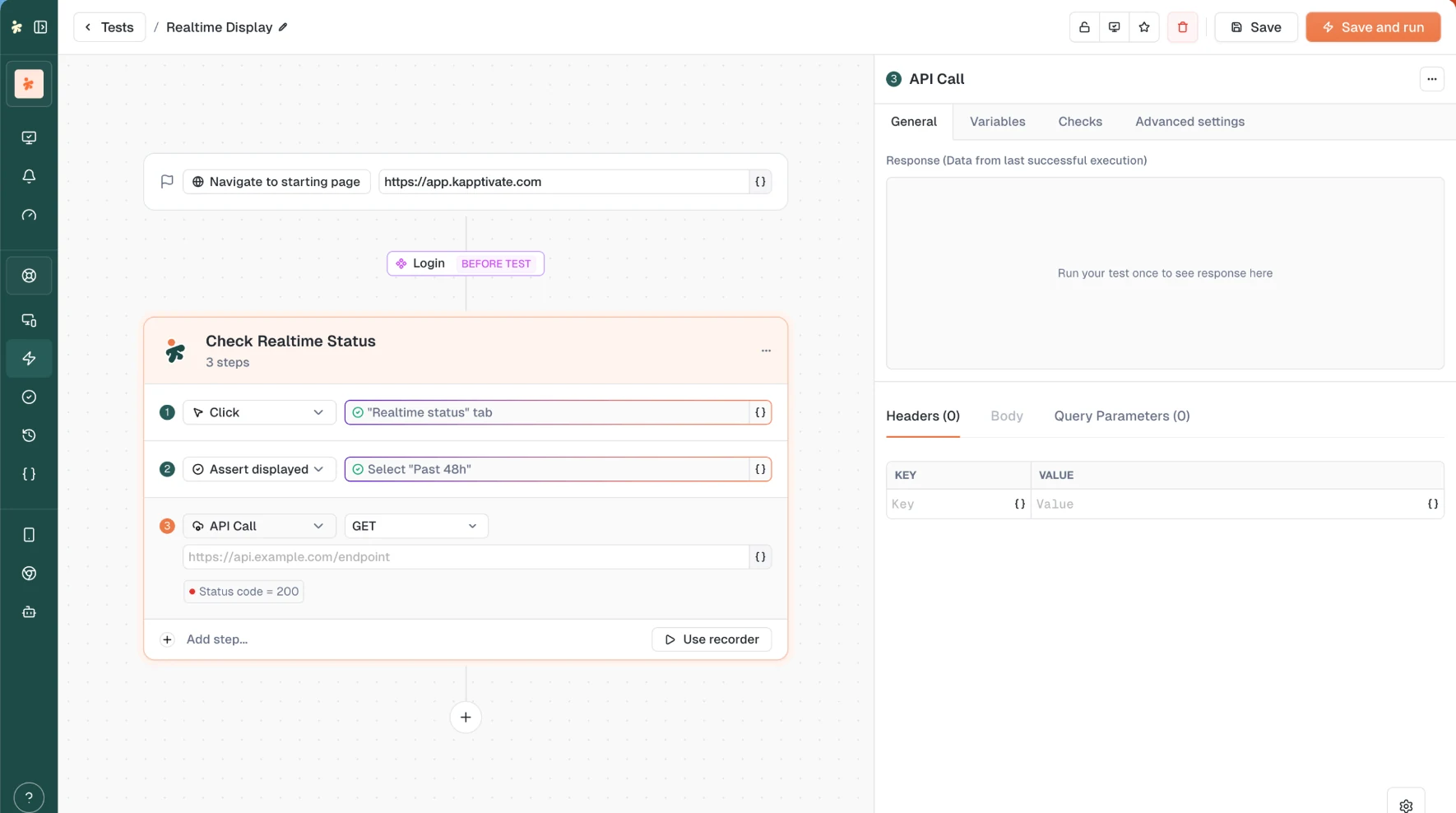Viewport: 1456px width, 813px height.
Task: Insert variable braces in header Key field
Action: (1019, 504)
